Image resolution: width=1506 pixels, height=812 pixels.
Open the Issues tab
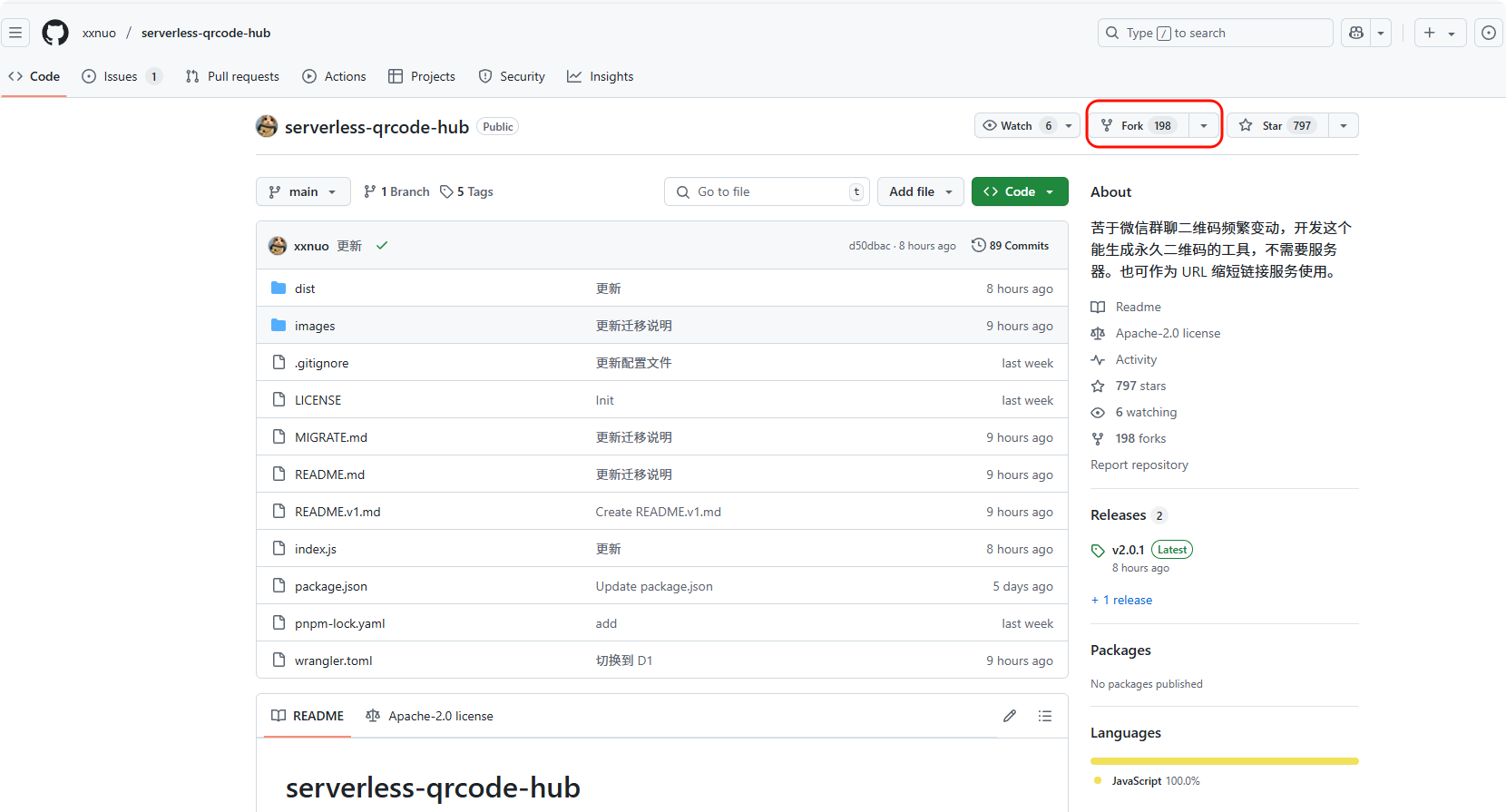(x=122, y=76)
